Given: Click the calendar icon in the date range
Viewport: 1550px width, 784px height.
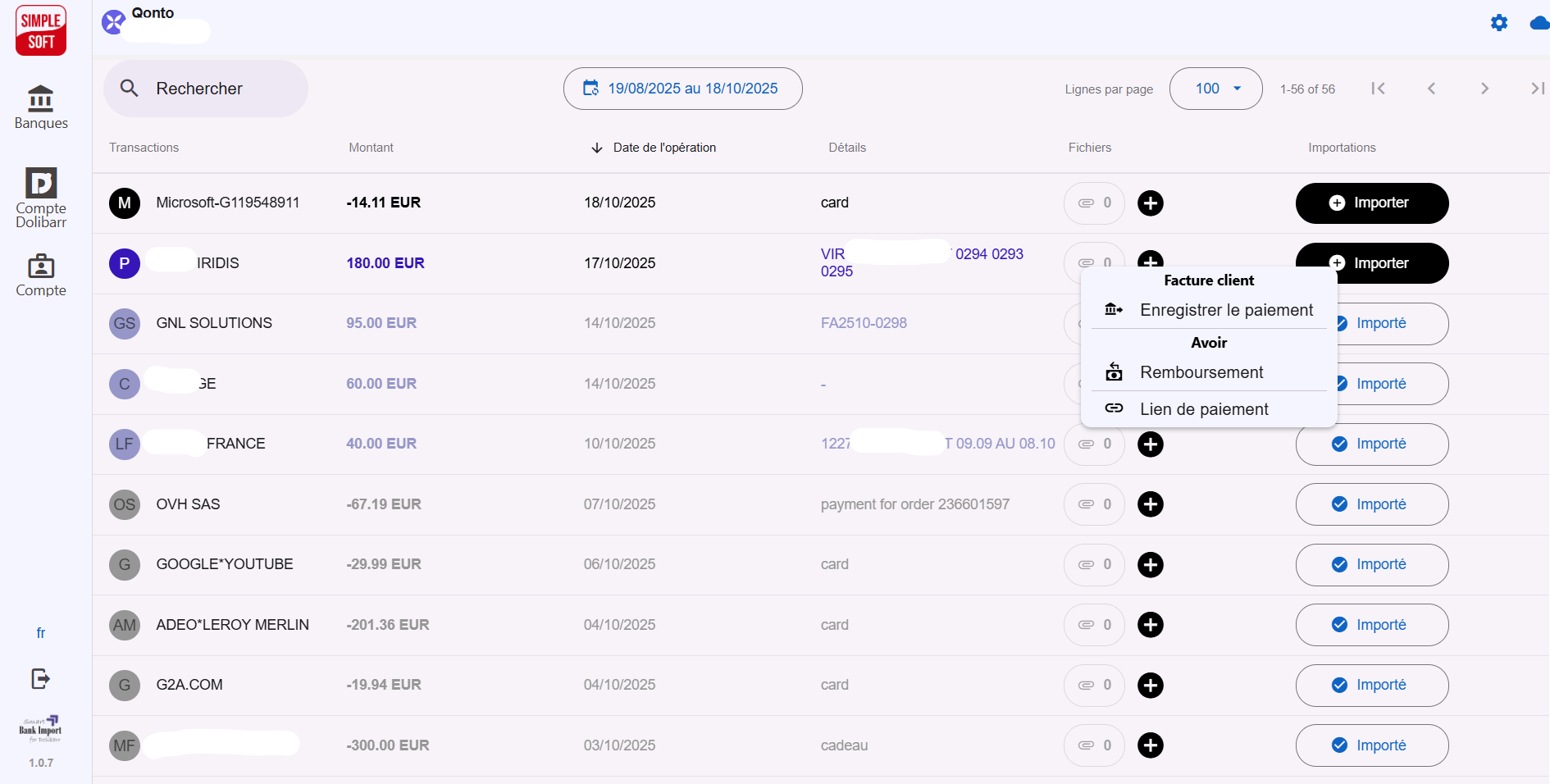Looking at the screenshot, I should point(591,88).
